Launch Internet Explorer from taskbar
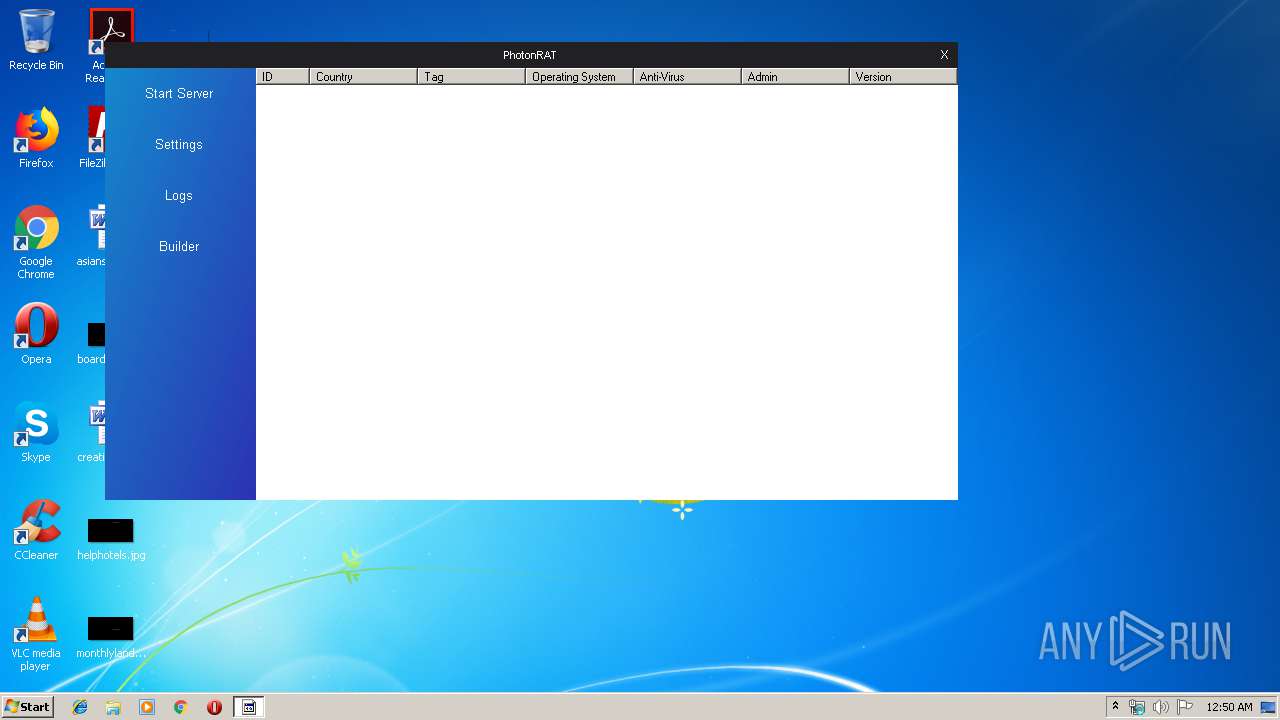The height and width of the screenshot is (720, 1280). (80, 707)
